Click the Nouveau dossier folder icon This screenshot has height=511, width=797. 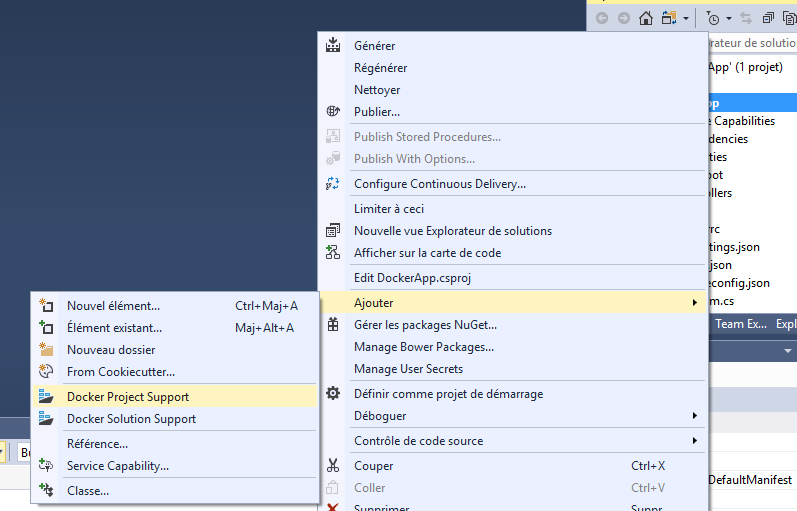coord(46,350)
